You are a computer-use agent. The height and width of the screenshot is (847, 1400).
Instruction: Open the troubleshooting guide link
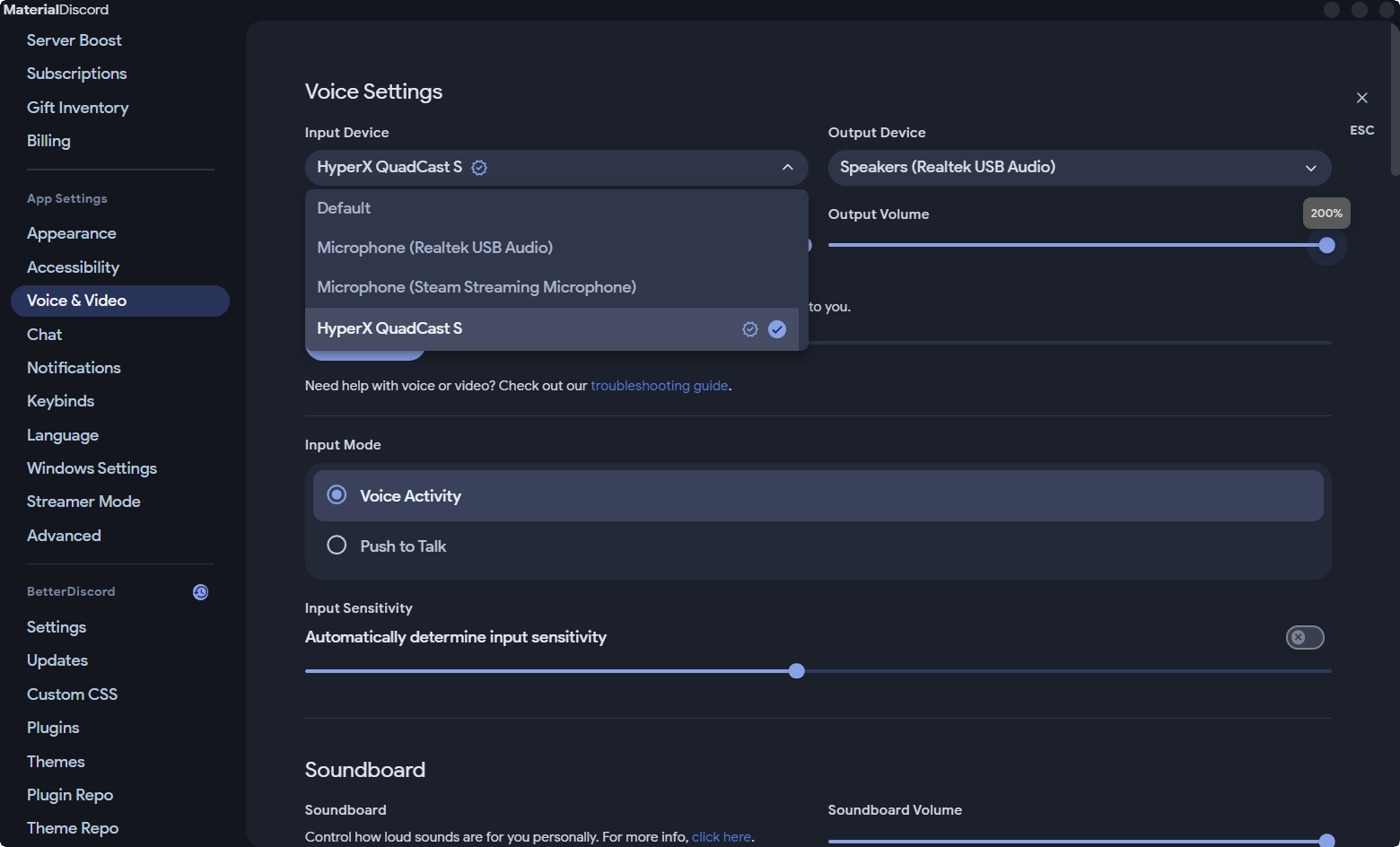(660, 386)
